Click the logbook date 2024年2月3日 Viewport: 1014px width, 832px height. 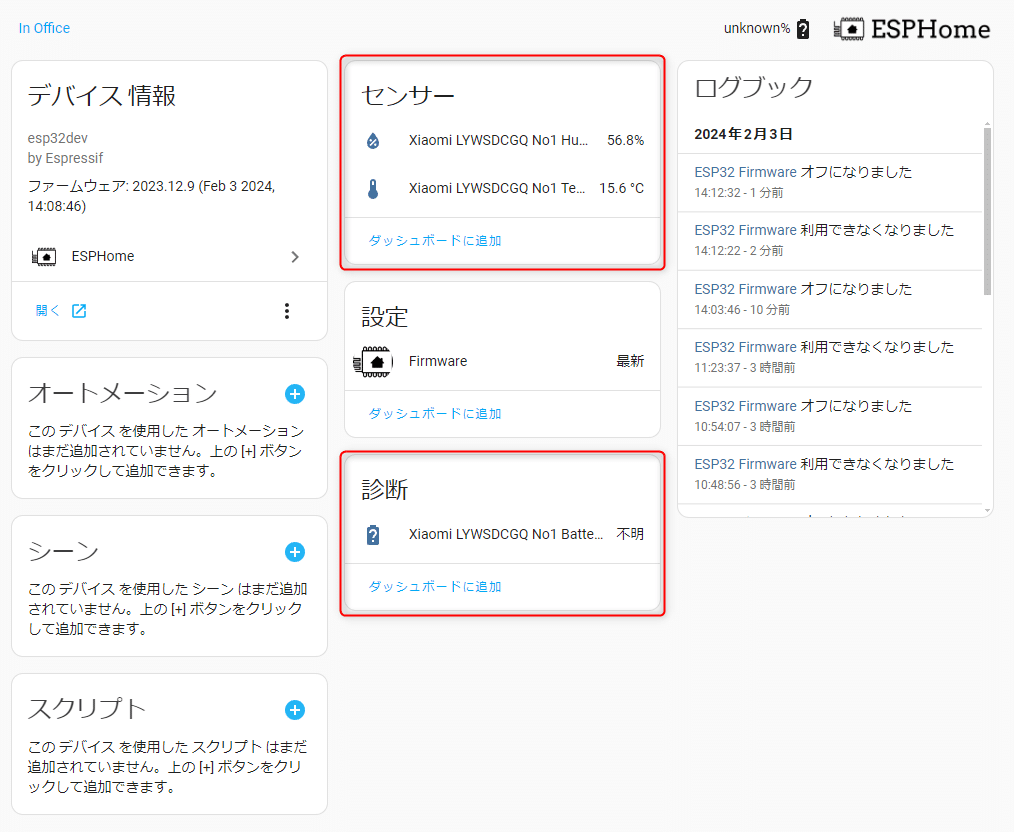[743, 134]
